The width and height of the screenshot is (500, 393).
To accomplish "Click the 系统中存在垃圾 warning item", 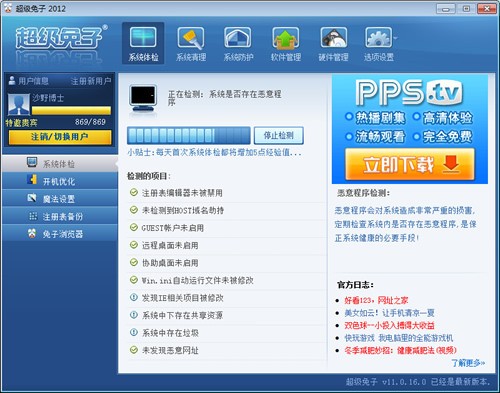I will 170,333.
